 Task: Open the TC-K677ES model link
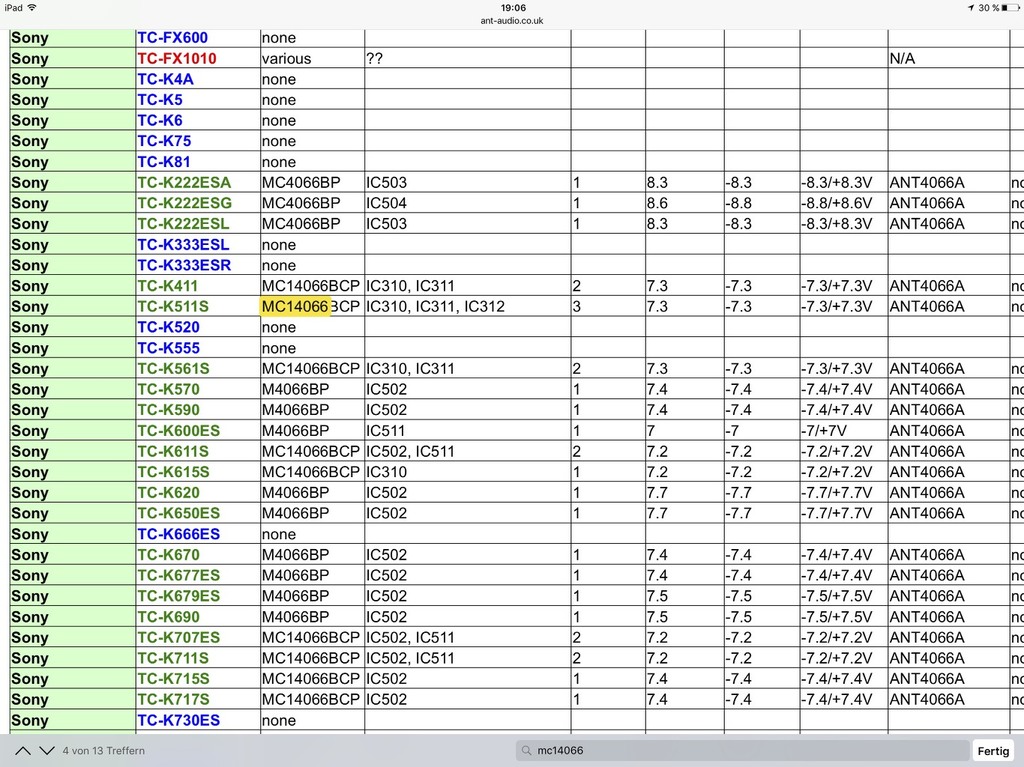pos(178,576)
